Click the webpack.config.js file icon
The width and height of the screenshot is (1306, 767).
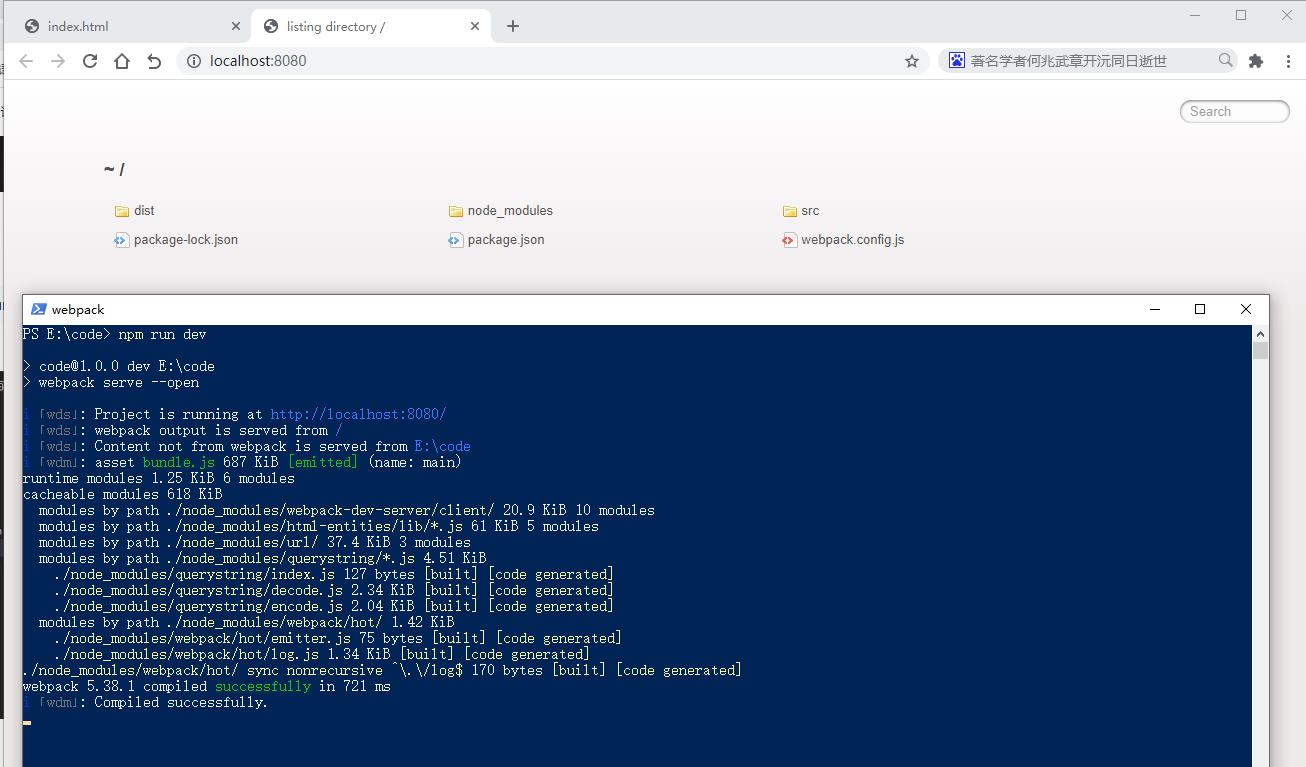pyautogui.click(x=789, y=240)
